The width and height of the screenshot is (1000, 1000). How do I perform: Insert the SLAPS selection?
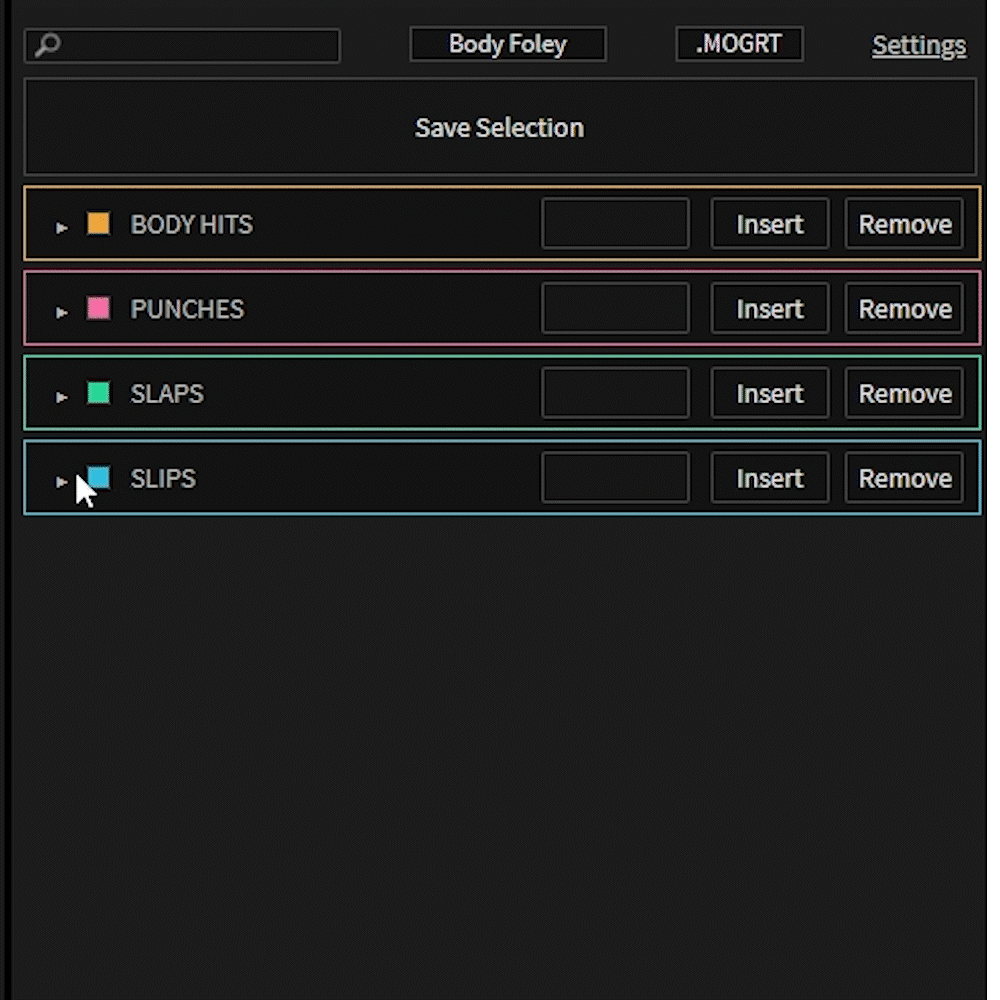[x=770, y=393]
